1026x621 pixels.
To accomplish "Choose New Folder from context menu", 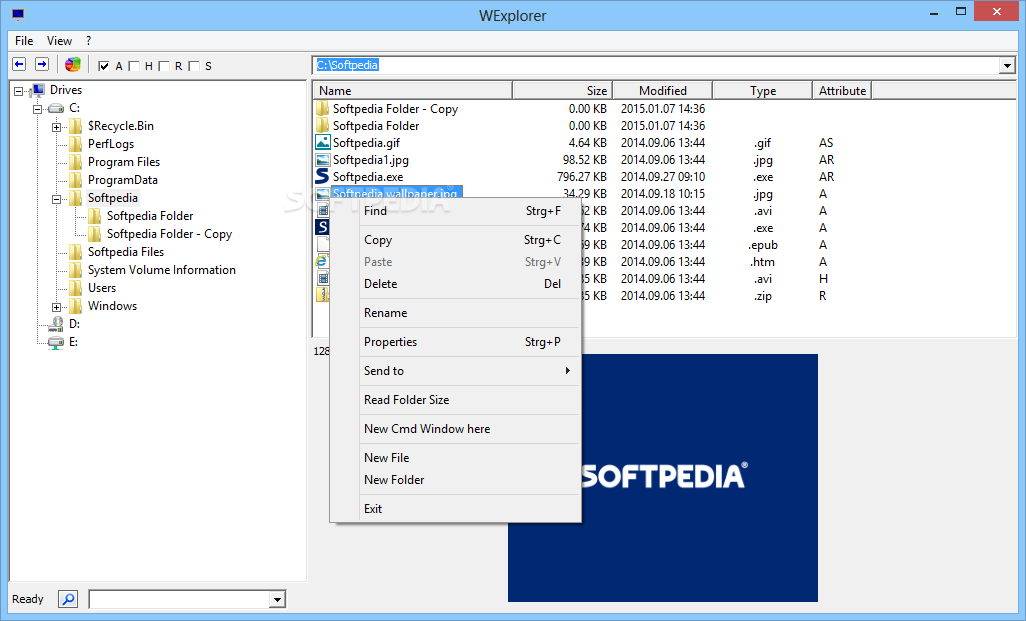I will [x=470, y=480].
